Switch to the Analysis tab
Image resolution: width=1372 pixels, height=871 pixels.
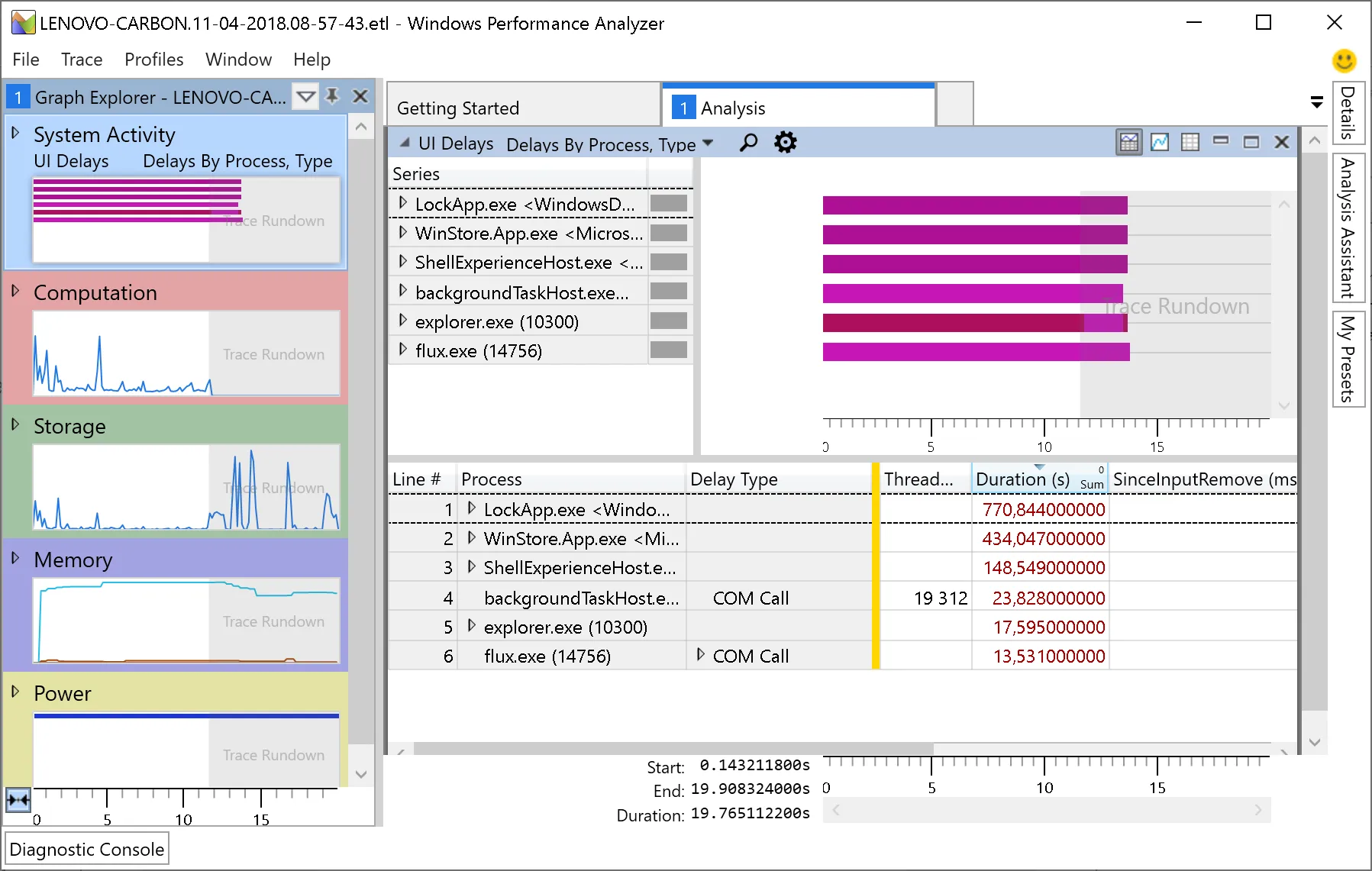[799, 107]
